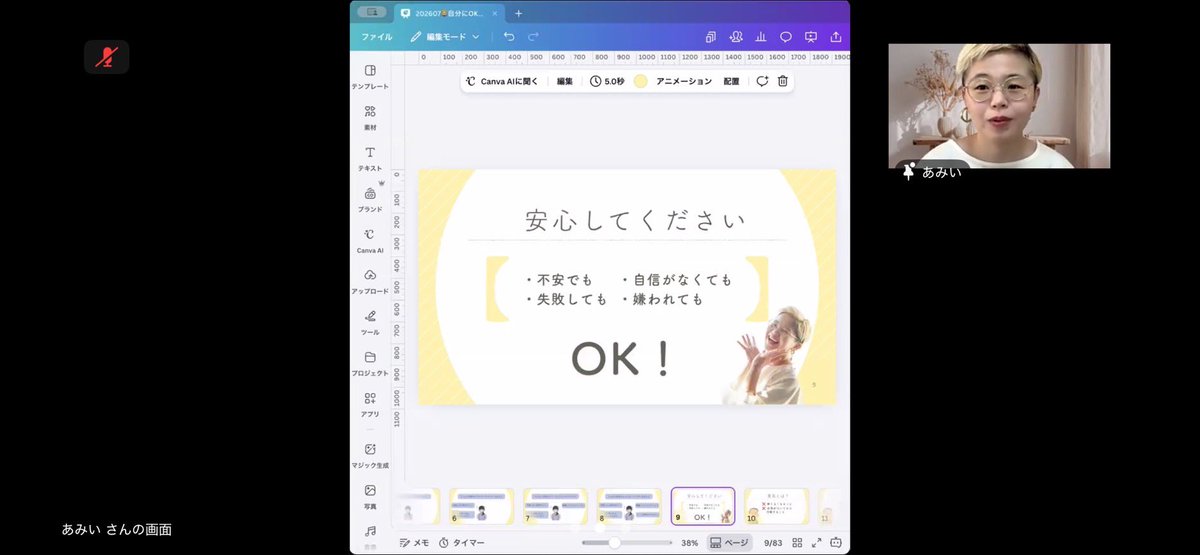1200x555 pixels.
Task: Open the ブランド (Brand) panel
Action: click(370, 199)
